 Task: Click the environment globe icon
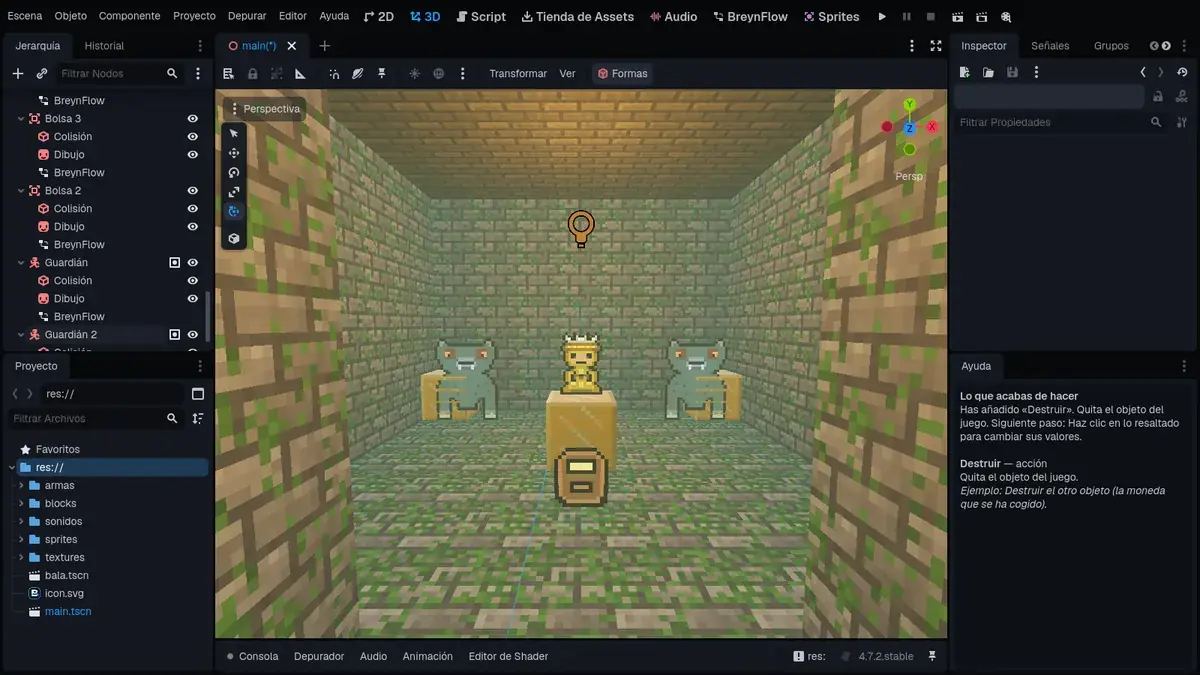click(439, 73)
